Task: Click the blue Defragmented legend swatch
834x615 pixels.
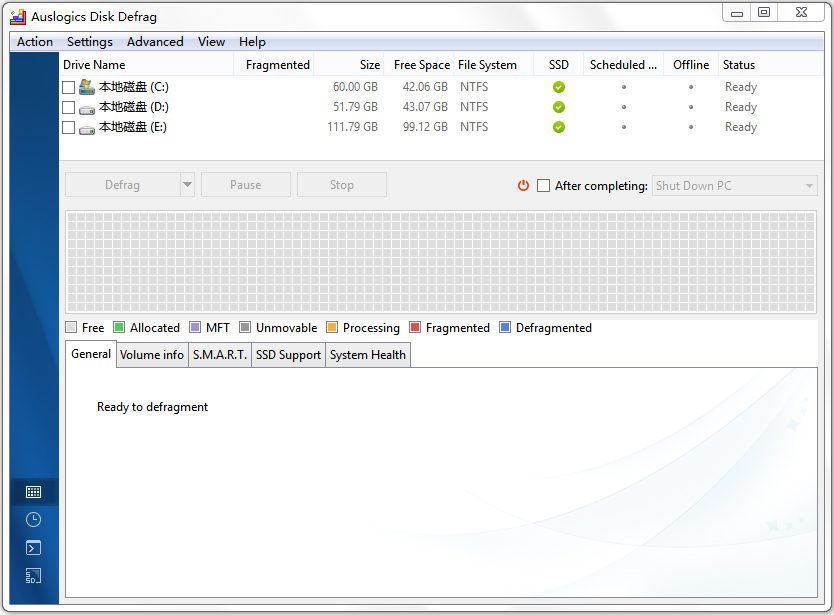Action: pyautogui.click(x=505, y=327)
